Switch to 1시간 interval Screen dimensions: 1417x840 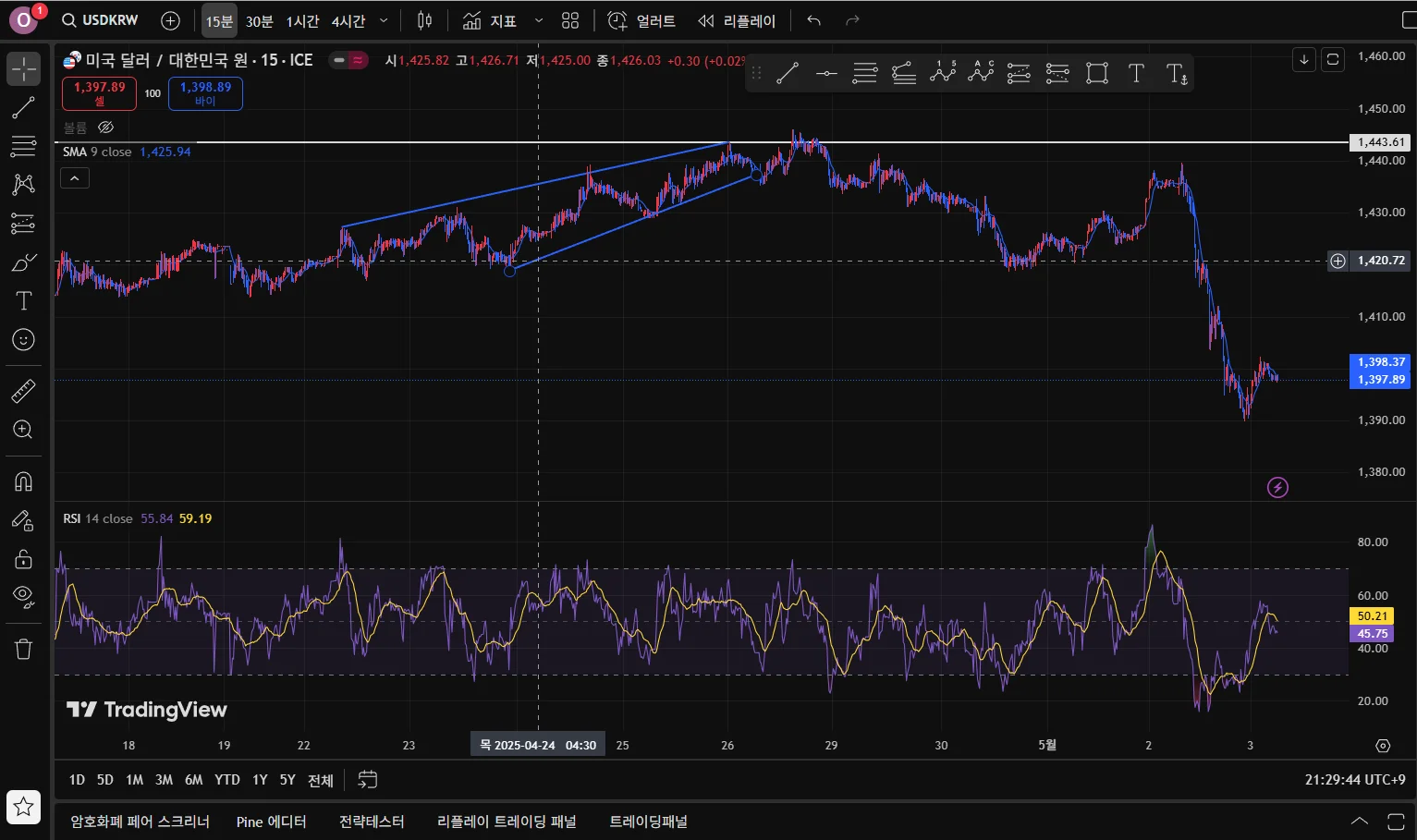point(302,20)
